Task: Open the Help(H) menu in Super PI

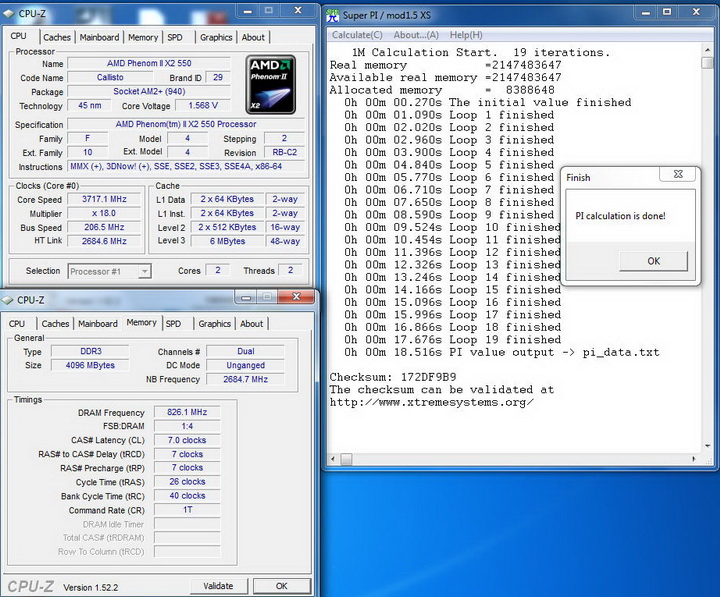Action: tap(466, 35)
